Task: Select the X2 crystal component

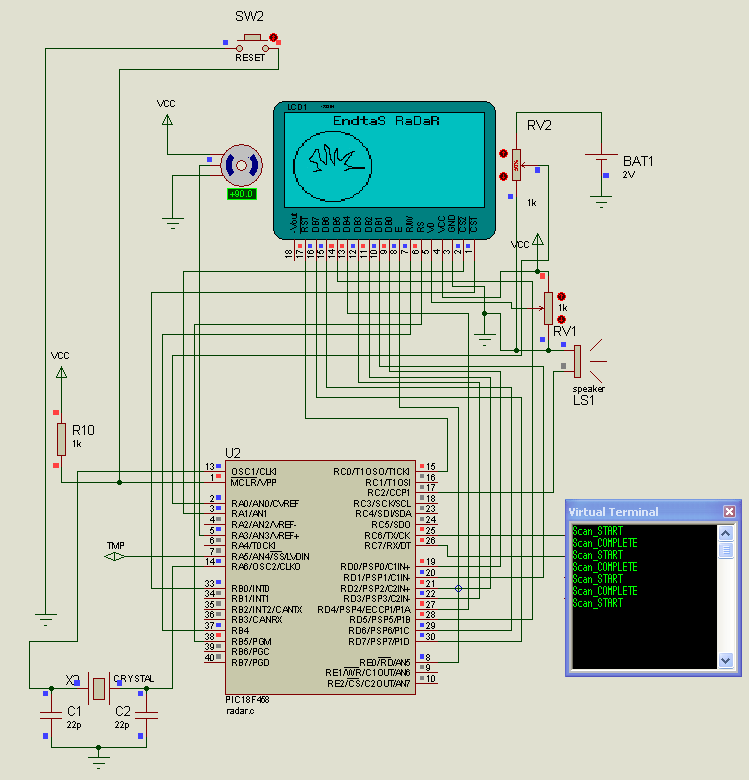Action: pos(99,688)
